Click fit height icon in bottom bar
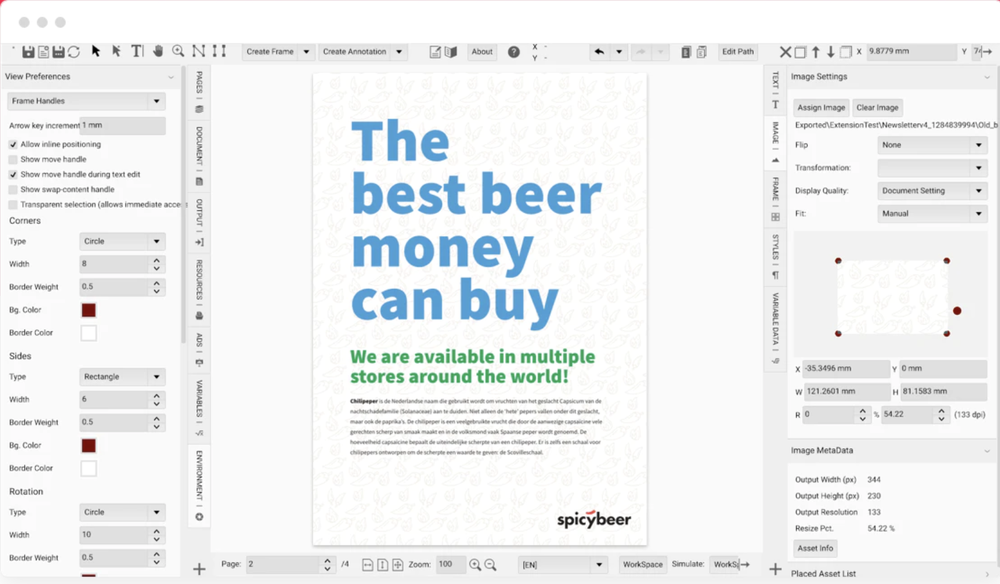 (383, 564)
